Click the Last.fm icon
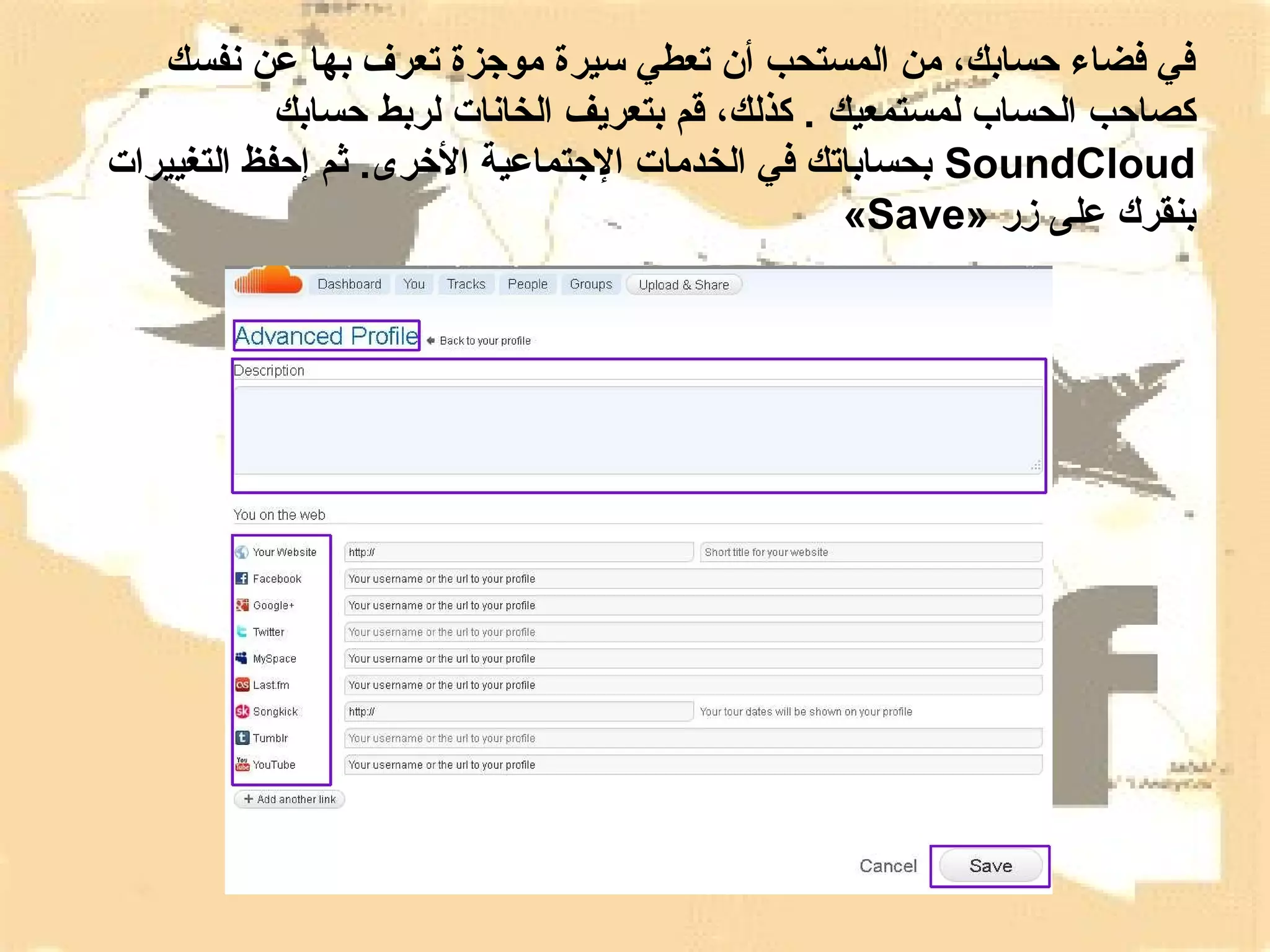This screenshot has height=952, width=1270. (242, 685)
